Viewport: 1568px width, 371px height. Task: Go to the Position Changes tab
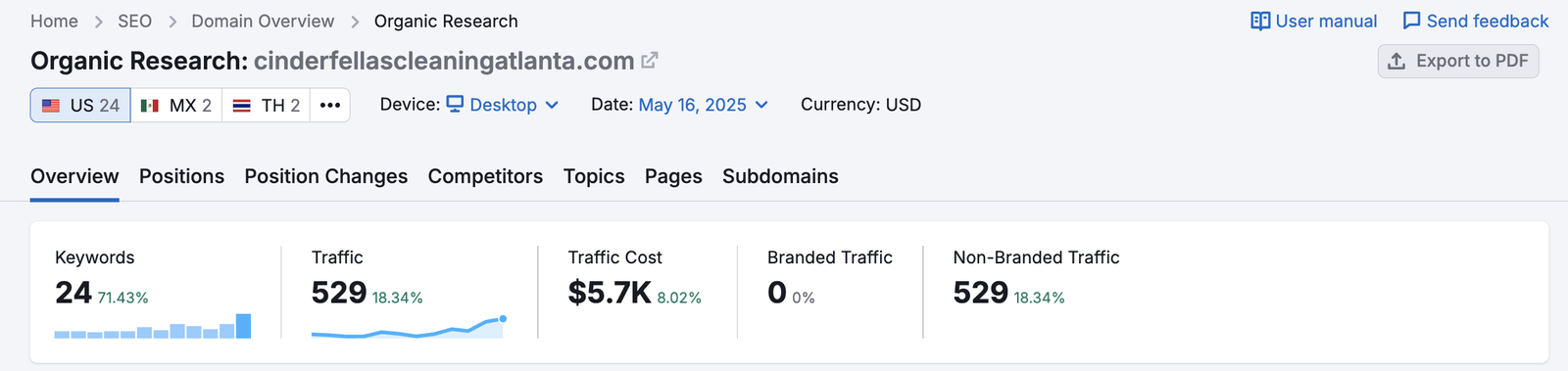pos(326,176)
